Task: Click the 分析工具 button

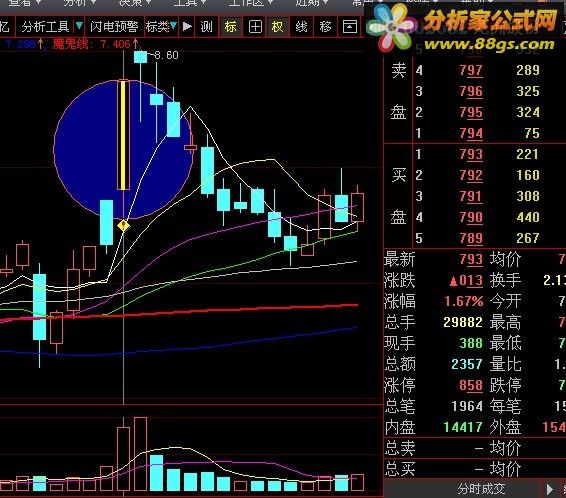Action: (45, 27)
